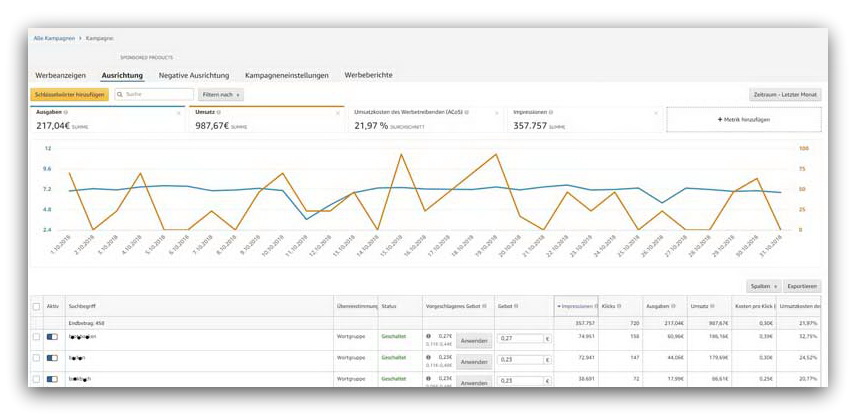
Task: Remove the Ausgaben metric card with its X
Action: coord(179,113)
